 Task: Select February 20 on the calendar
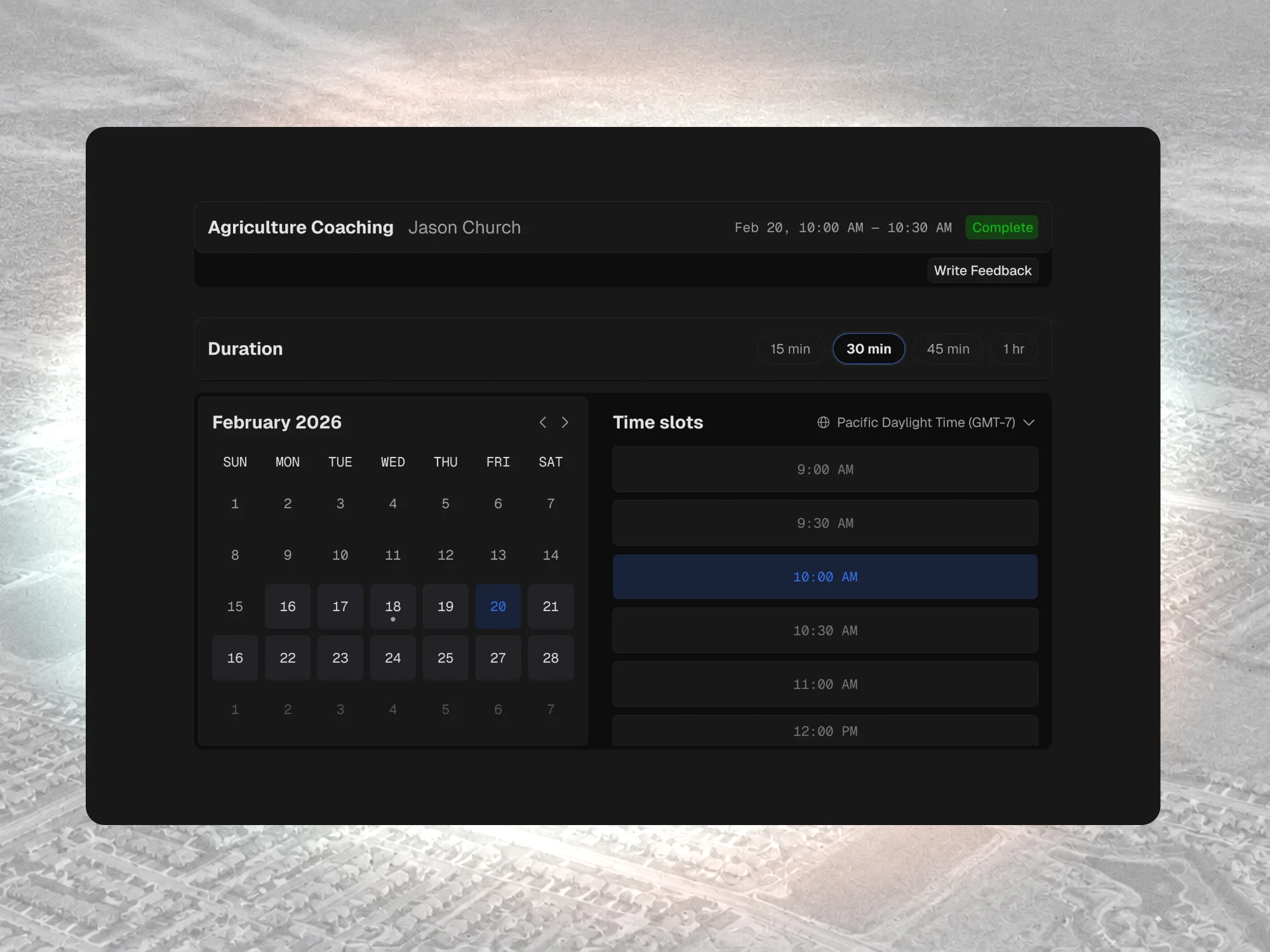[x=498, y=607]
